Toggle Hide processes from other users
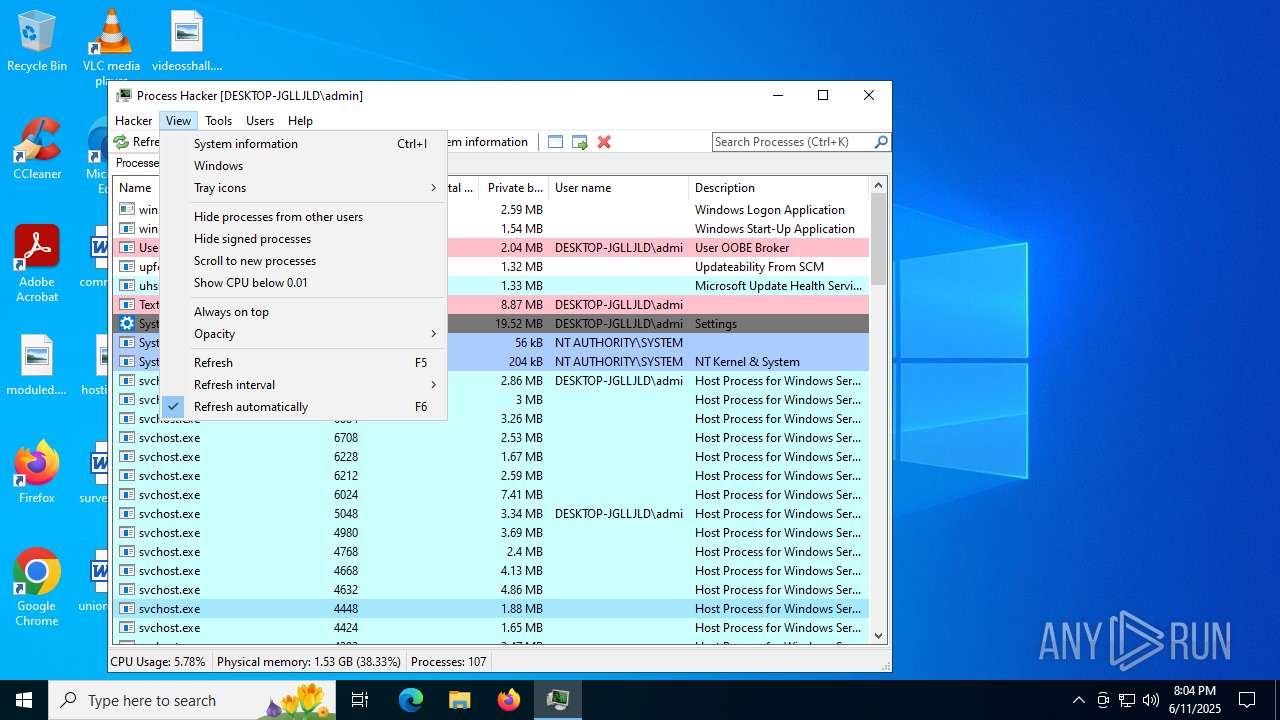 [x=303, y=217]
